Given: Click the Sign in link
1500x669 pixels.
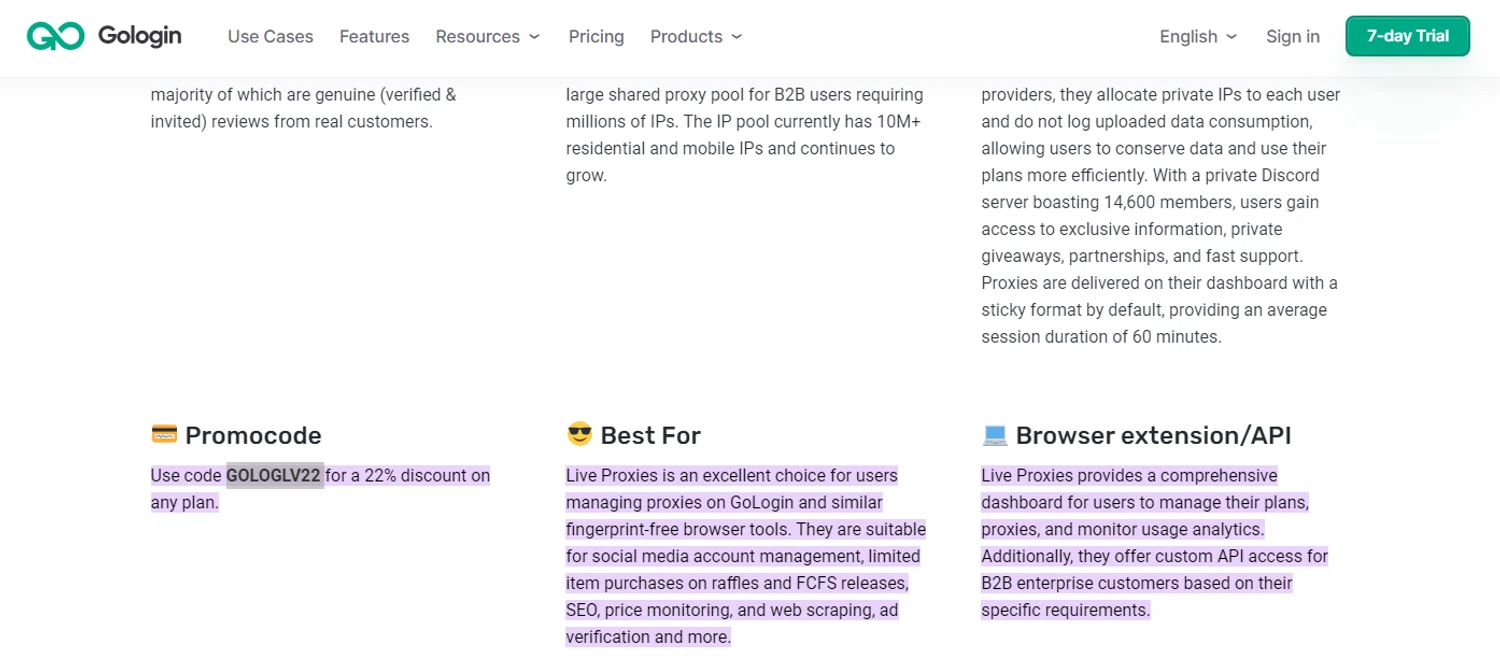Looking at the screenshot, I should coord(1292,37).
